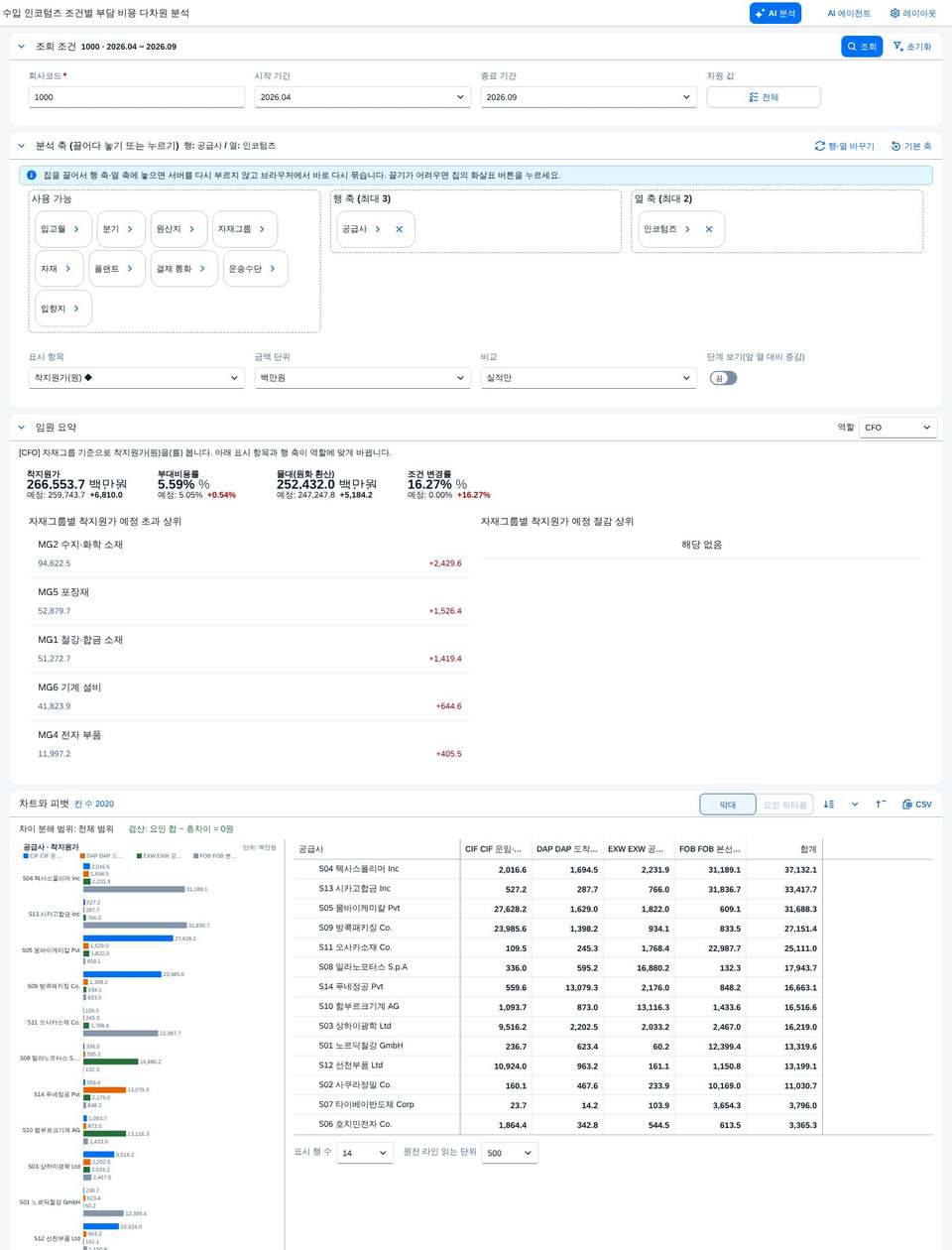
Task: Open the 표시 행 수 dropdown
Action: tap(365, 1153)
